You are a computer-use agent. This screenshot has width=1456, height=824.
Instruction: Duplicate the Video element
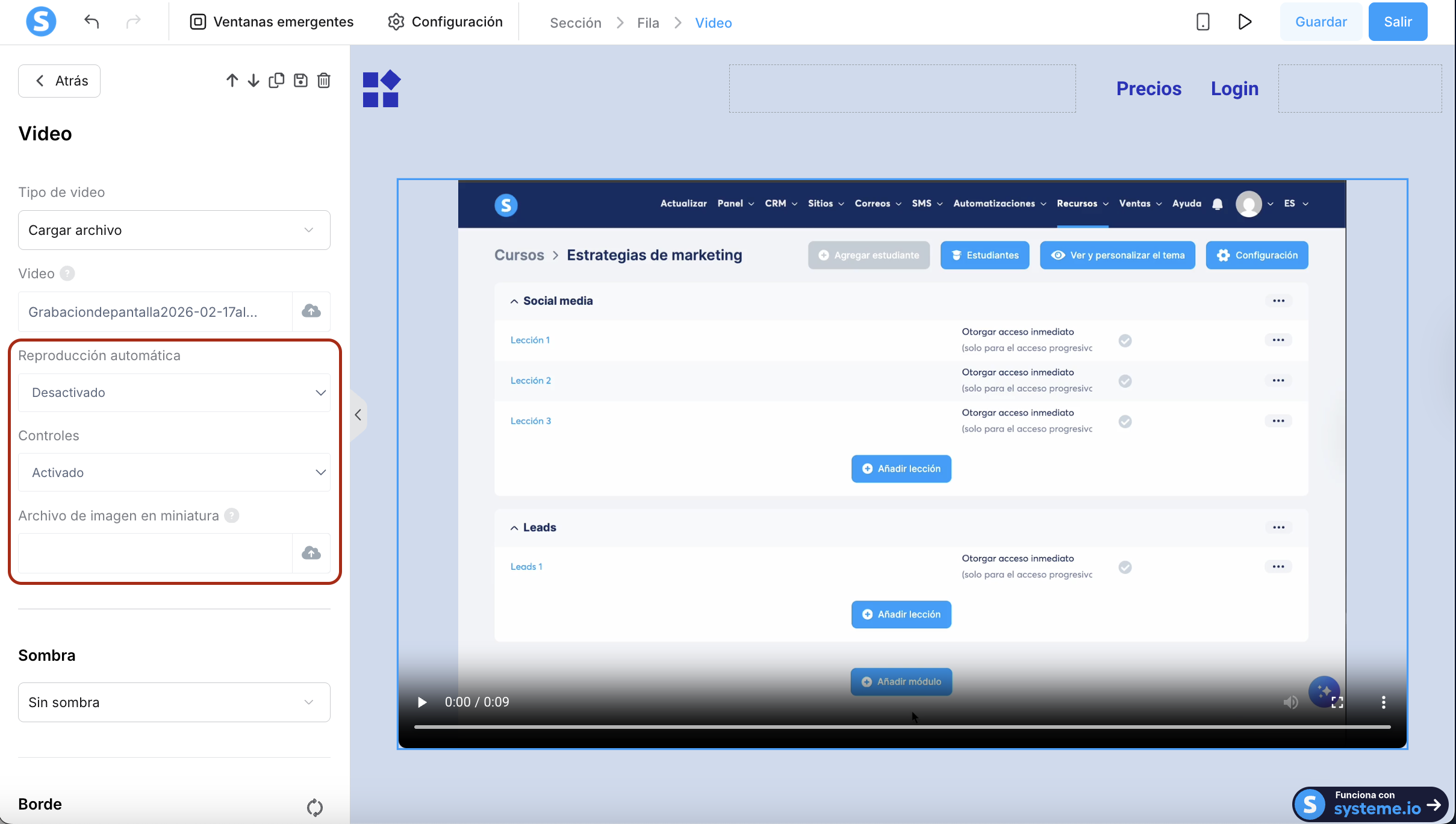click(x=276, y=81)
